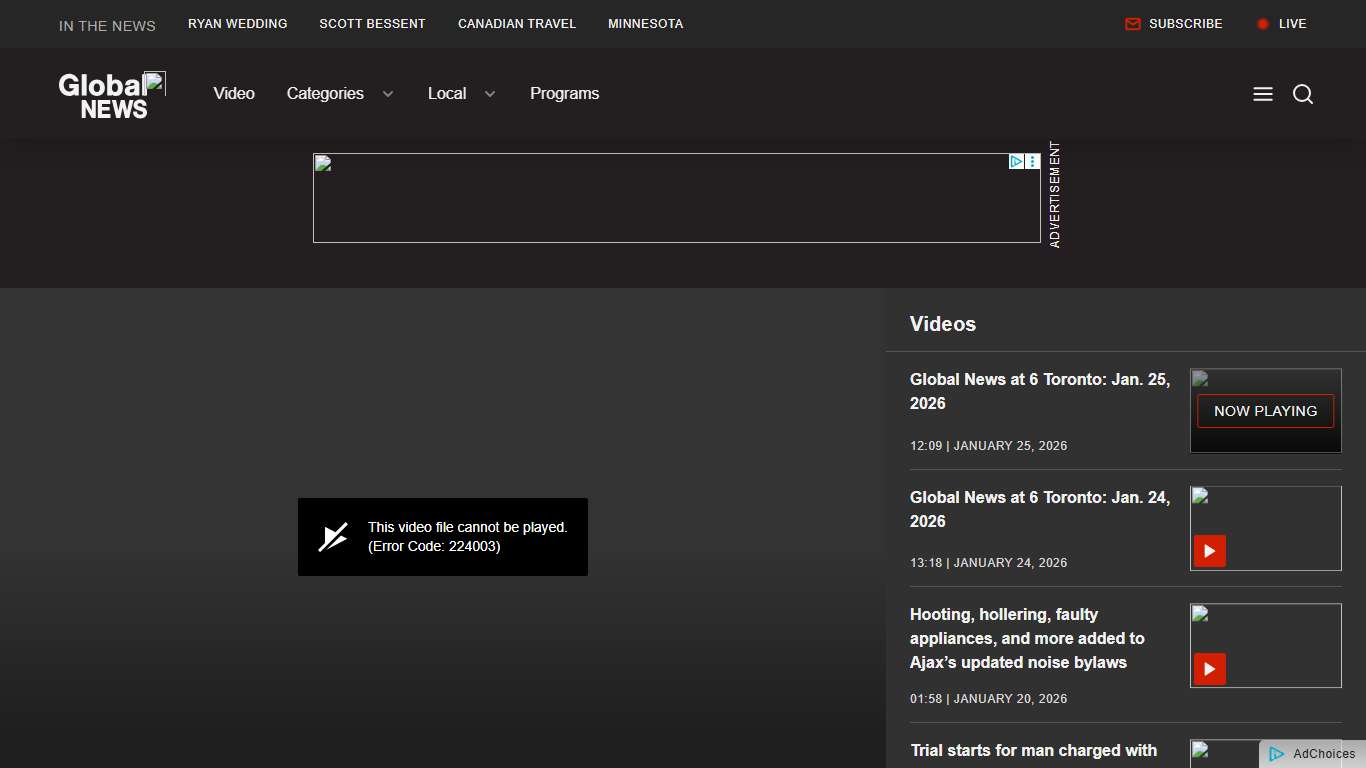The image size is (1366, 768).
Task: Play the Ajax noise bylaws video
Action: click(1209, 669)
